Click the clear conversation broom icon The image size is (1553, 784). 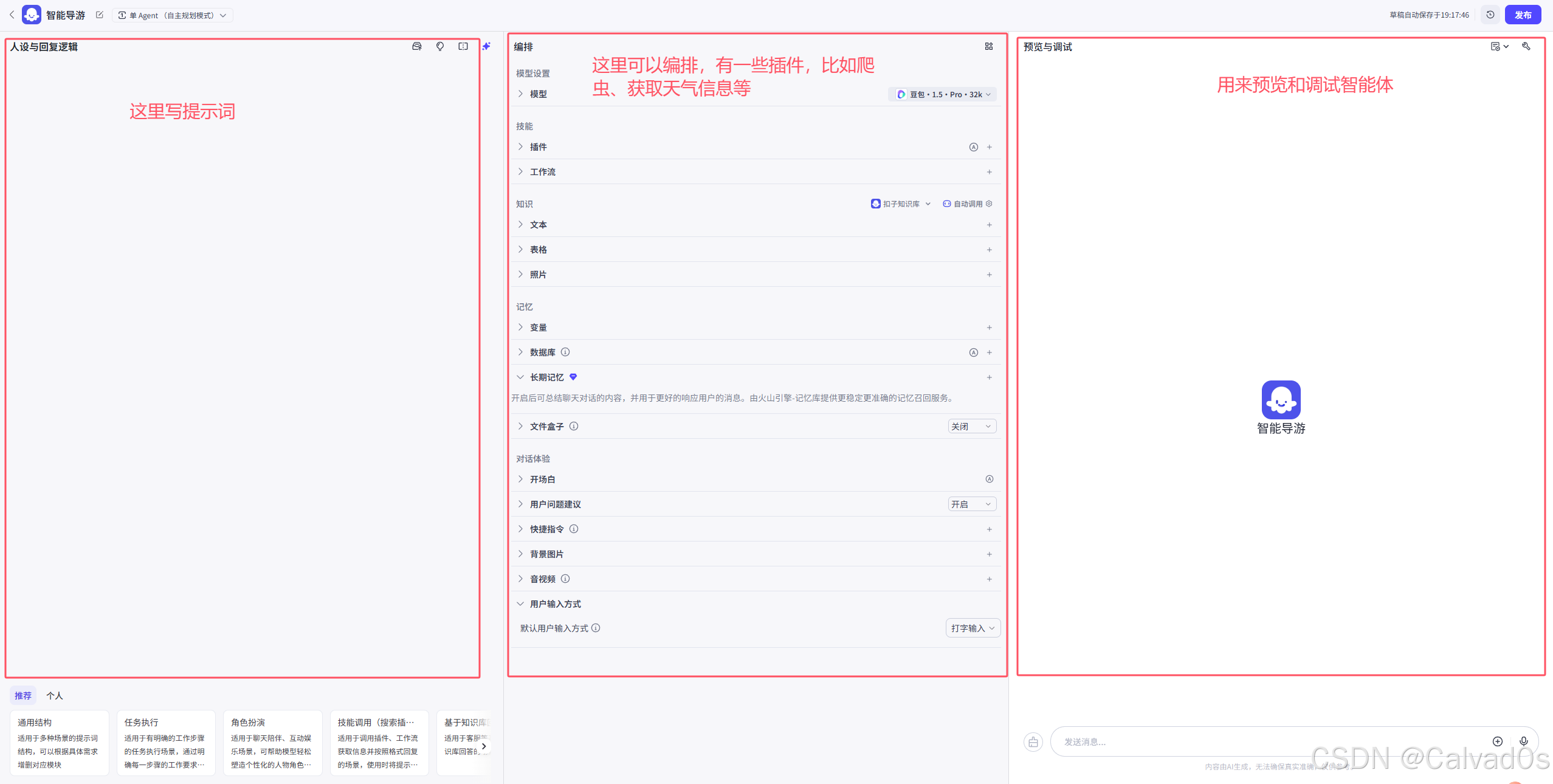click(1033, 741)
